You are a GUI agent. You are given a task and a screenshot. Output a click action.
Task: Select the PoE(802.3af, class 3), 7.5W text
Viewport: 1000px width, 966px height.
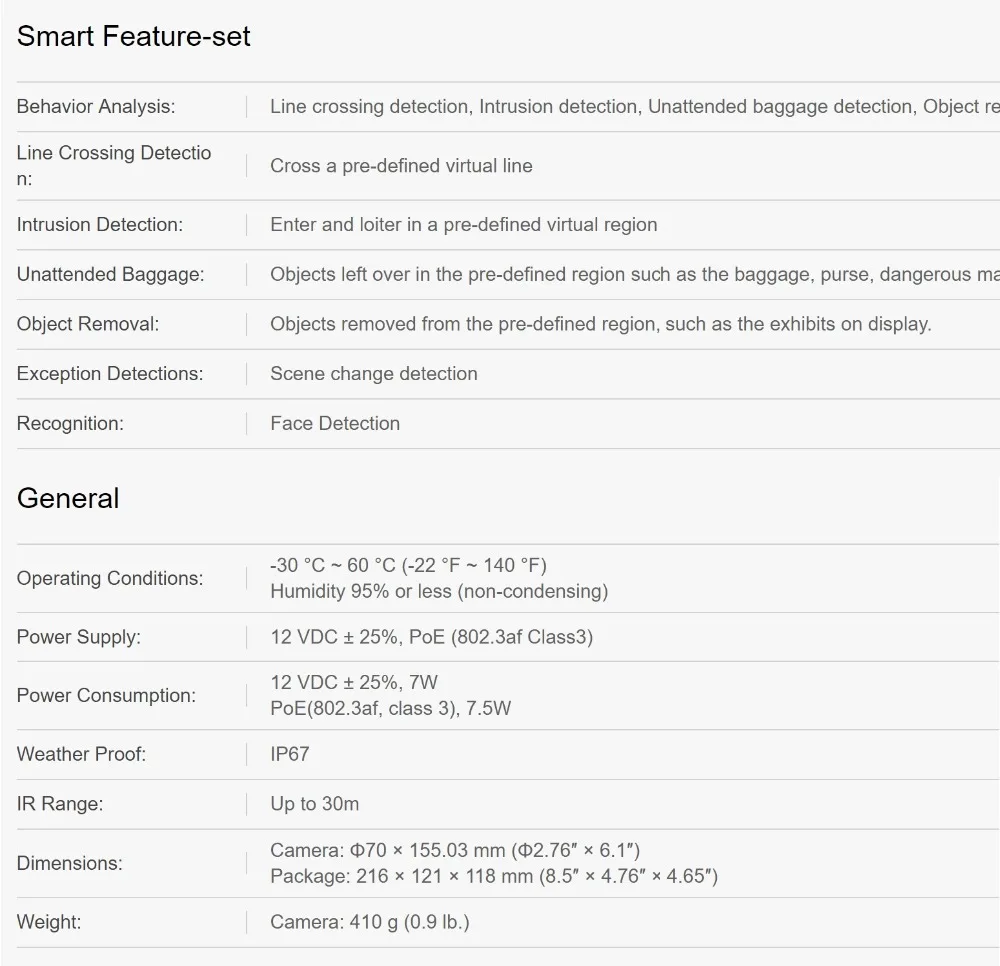(x=390, y=708)
